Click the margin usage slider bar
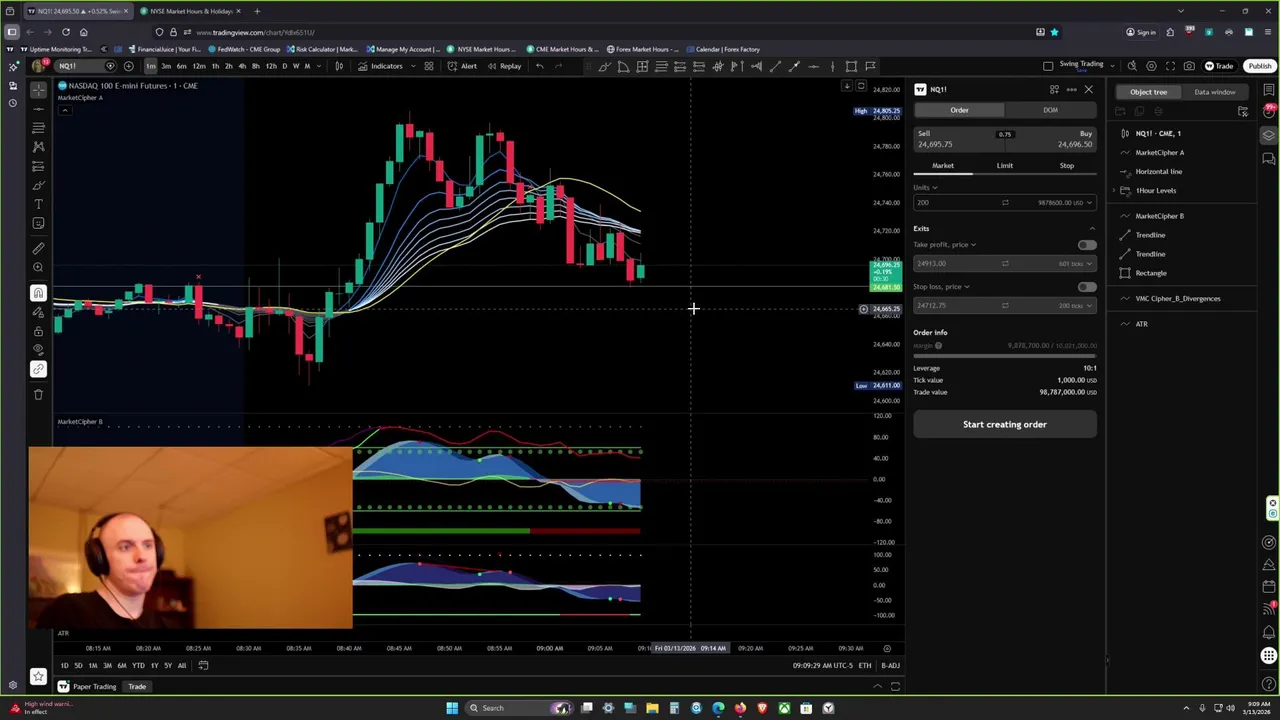Screen dimensions: 1280x720 coord(1004,355)
